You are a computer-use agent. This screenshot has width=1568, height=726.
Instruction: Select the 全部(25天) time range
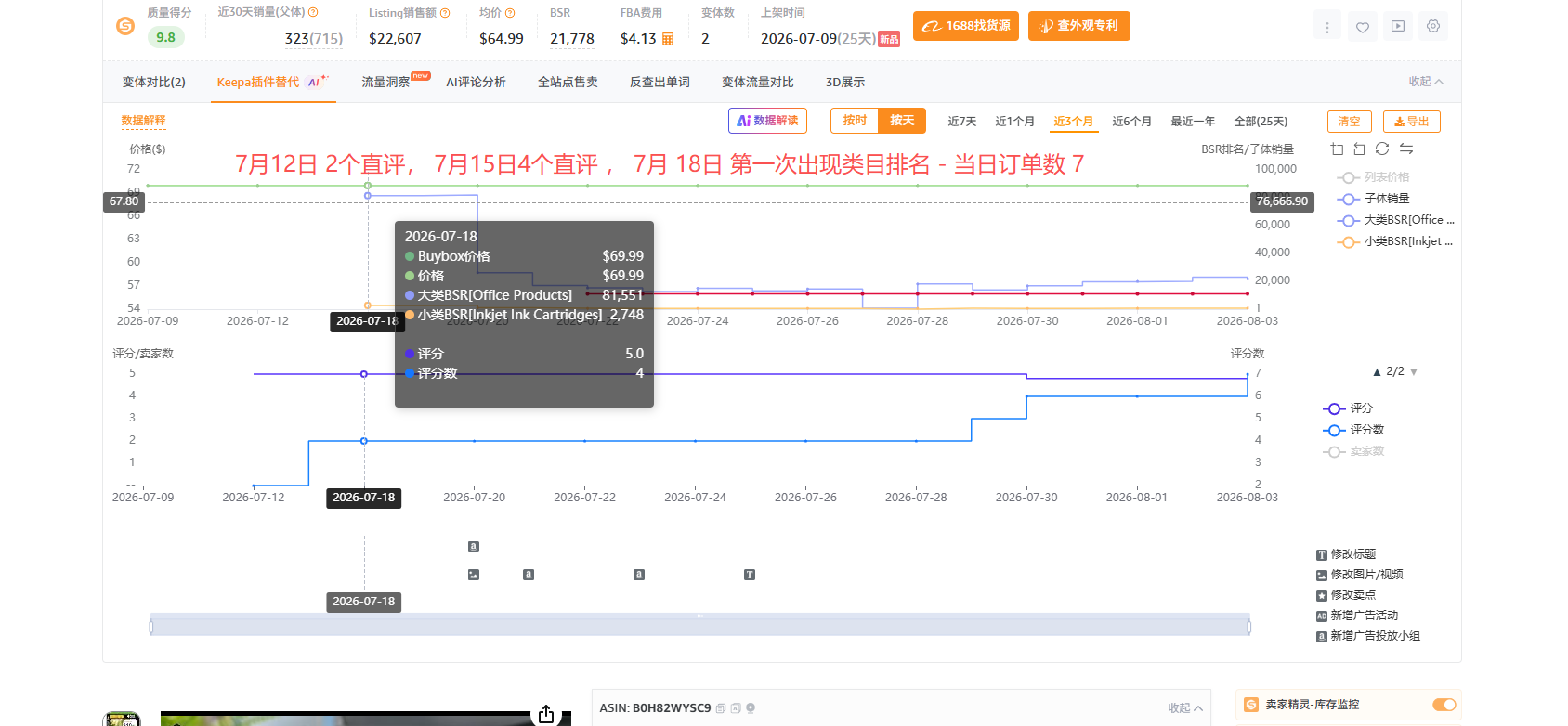pyautogui.click(x=1261, y=122)
